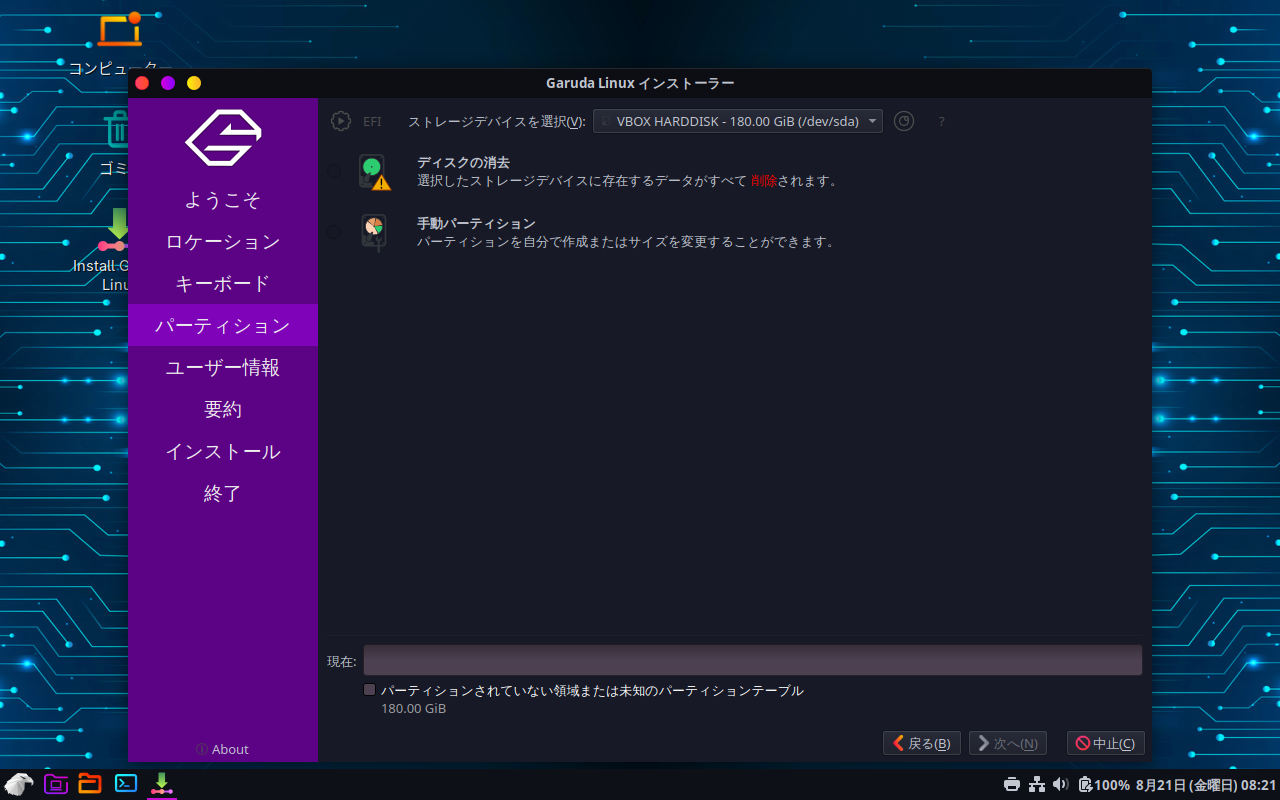This screenshot has width=1280, height=800.
Task: Go to the キーボード step
Action: [x=223, y=284]
